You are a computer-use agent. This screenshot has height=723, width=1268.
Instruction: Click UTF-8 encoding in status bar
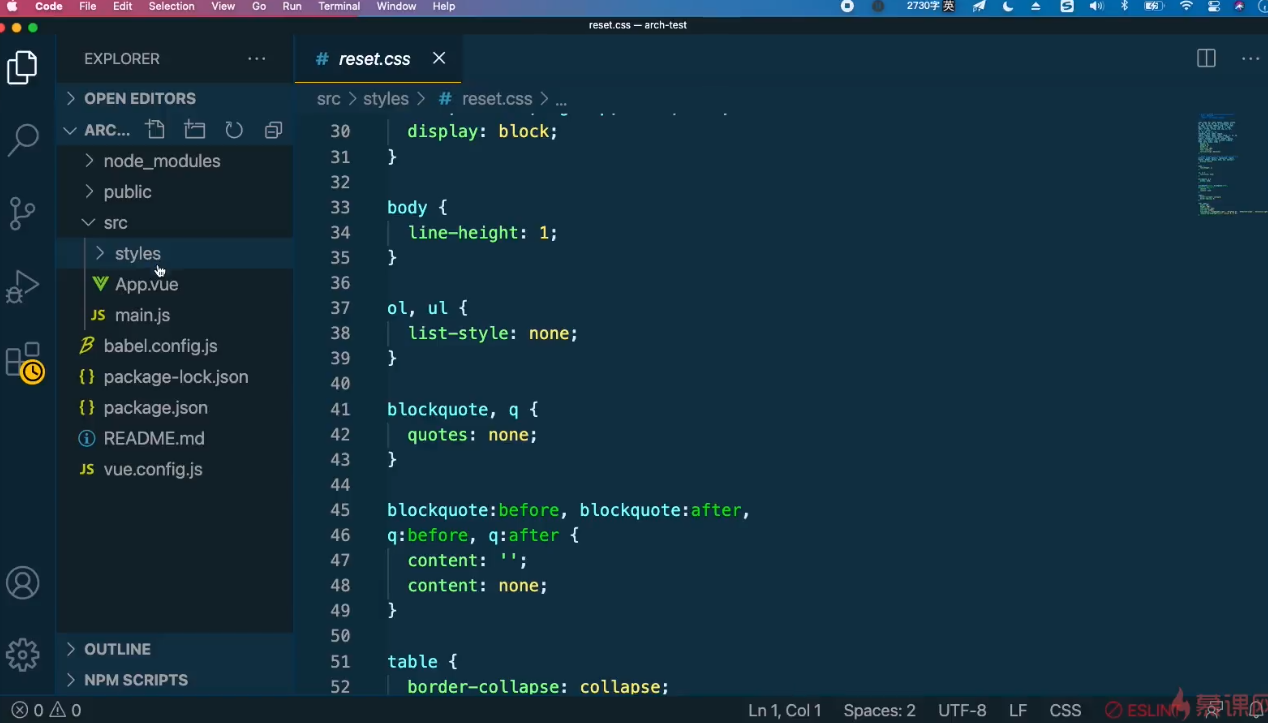point(962,710)
